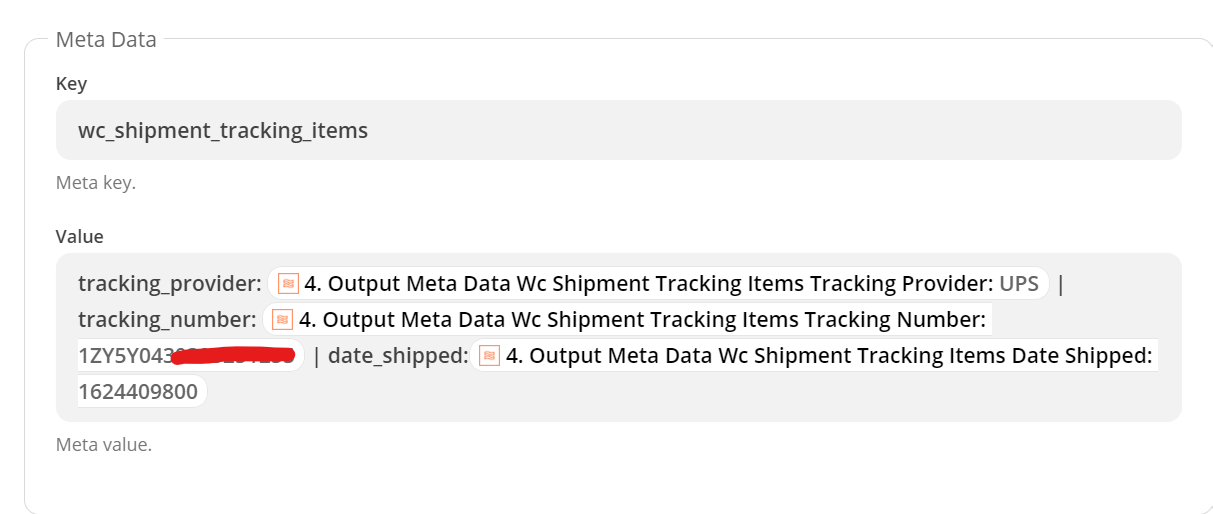Click the 'Meta value.' help text
This screenshot has height=514, width=1213.
pos(104,444)
